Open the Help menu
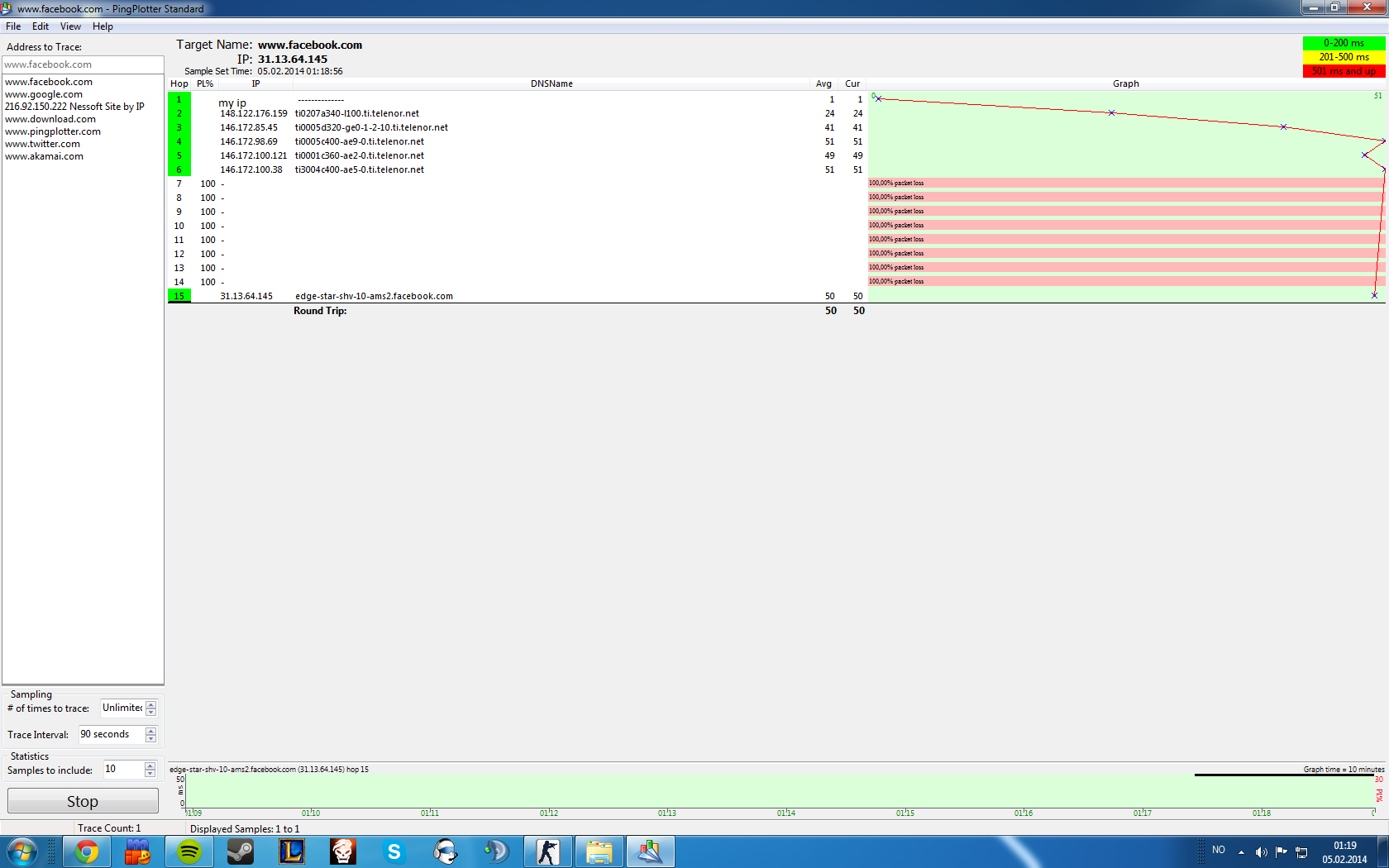The height and width of the screenshot is (868, 1389). (103, 26)
